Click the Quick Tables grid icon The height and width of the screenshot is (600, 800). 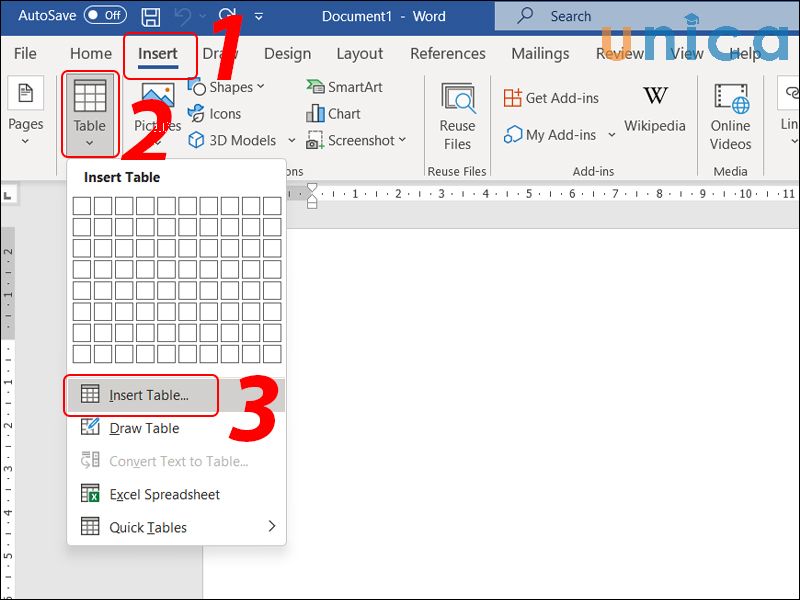coord(90,526)
